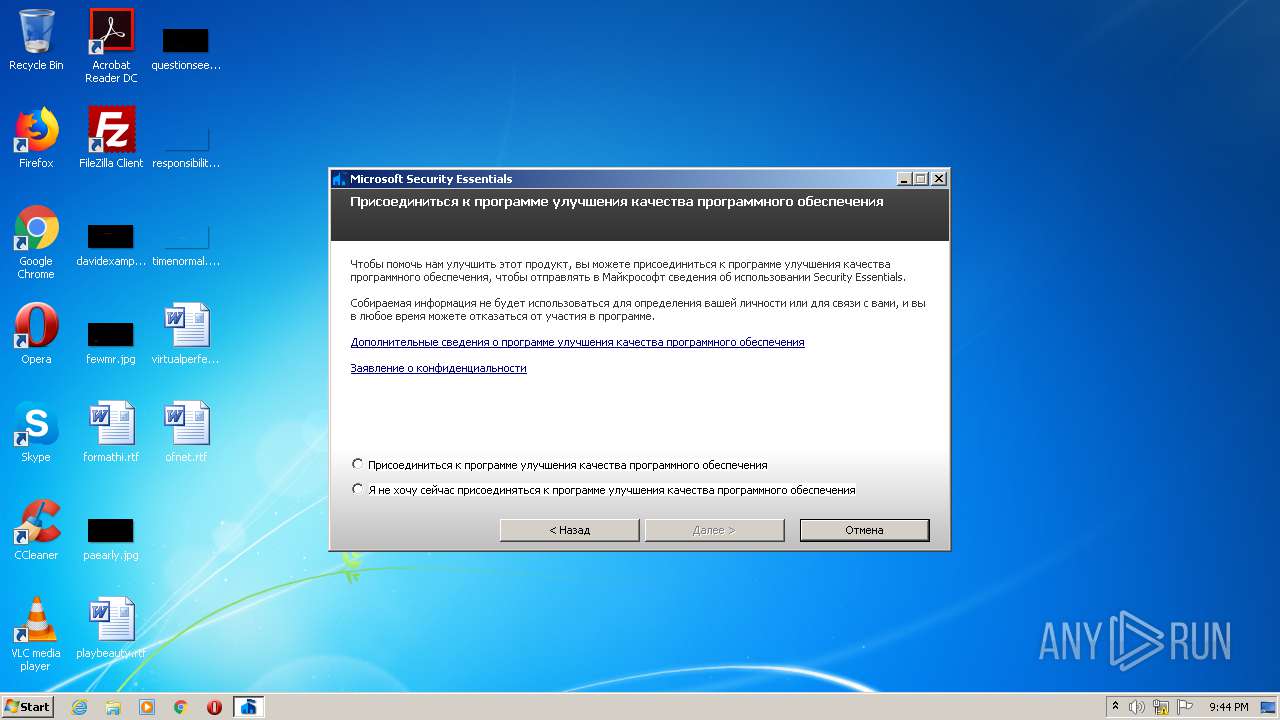Open the Action Center flag tray icon

[x=1185, y=707]
